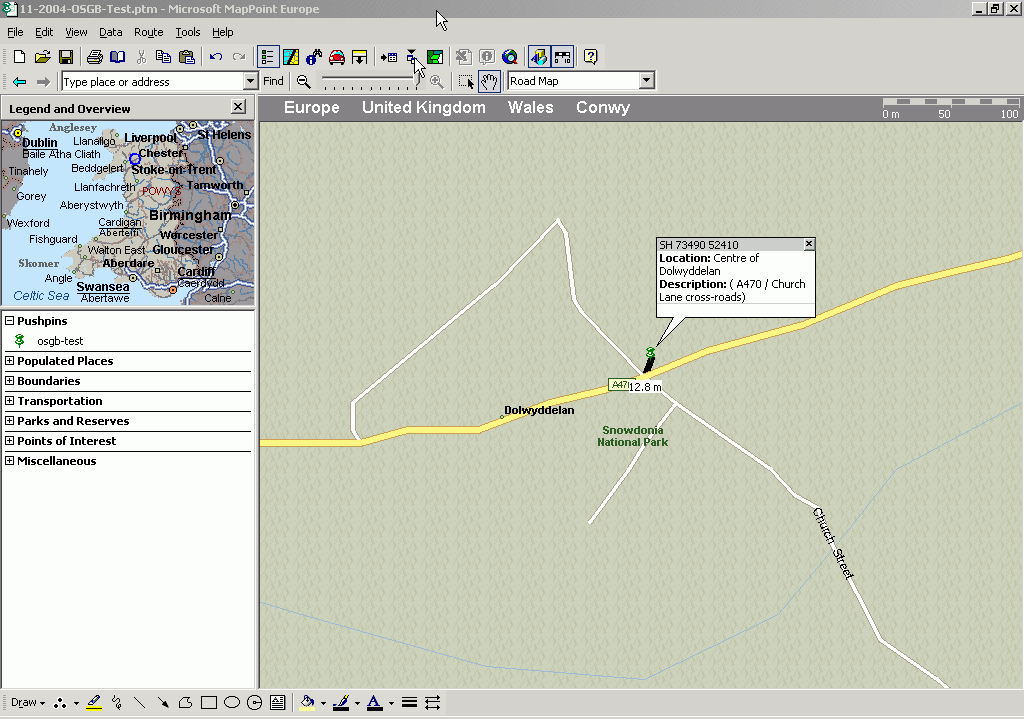Open the Route menu
The height and width of the screenshot is (719, 1024).
(x=148, y=33)
